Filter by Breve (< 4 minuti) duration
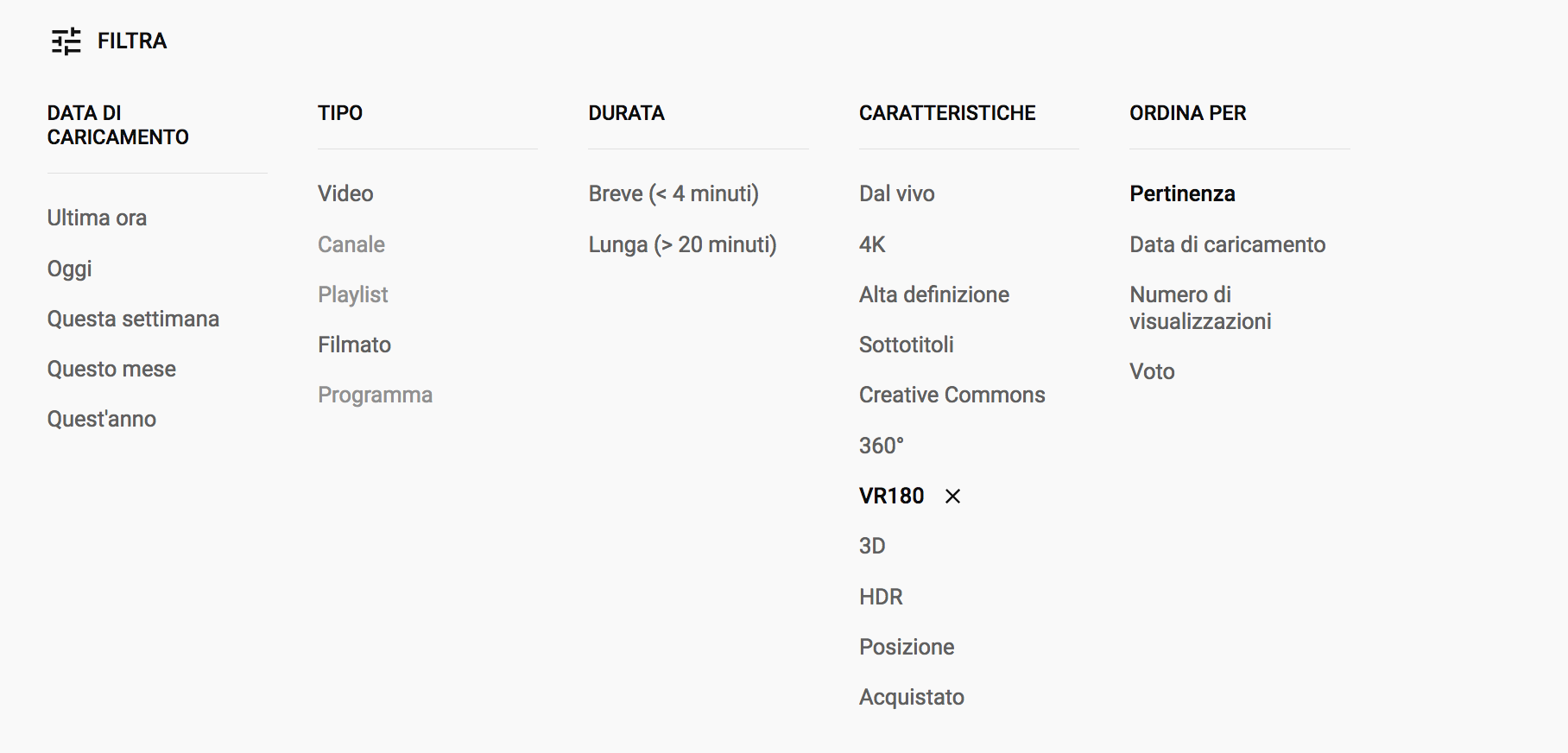Screen dimensions: 1568x753 673,193
